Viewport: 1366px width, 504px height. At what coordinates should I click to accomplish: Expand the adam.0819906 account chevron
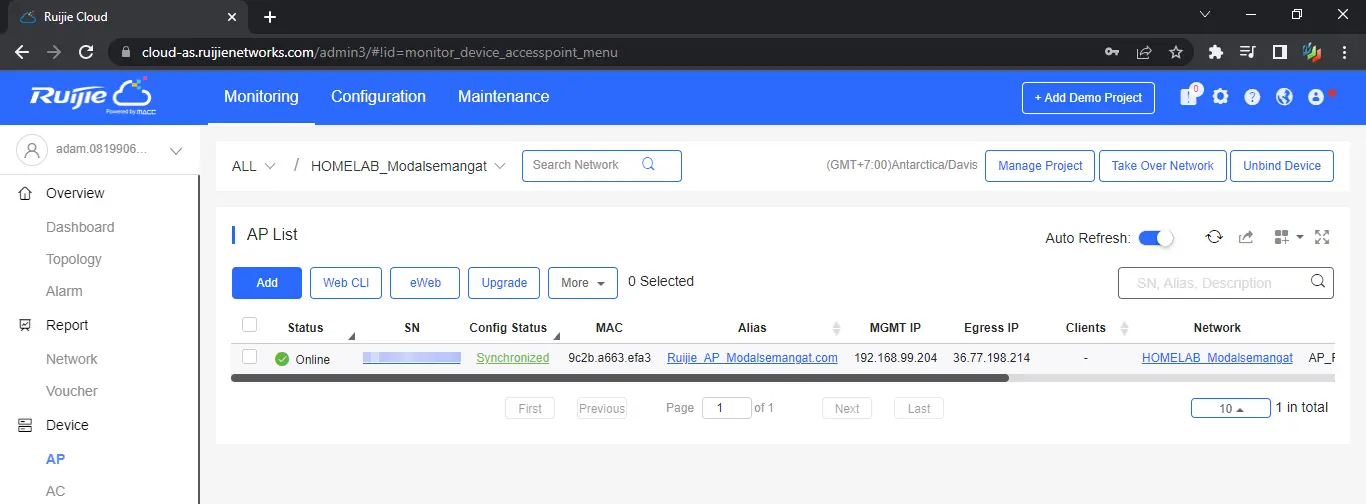click(x=176, y=151)
